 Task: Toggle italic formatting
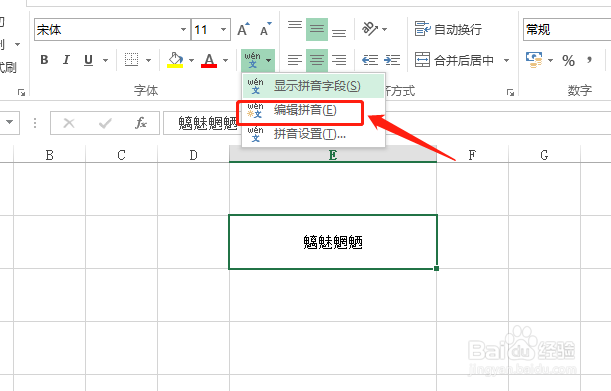(x=66, y=60)
